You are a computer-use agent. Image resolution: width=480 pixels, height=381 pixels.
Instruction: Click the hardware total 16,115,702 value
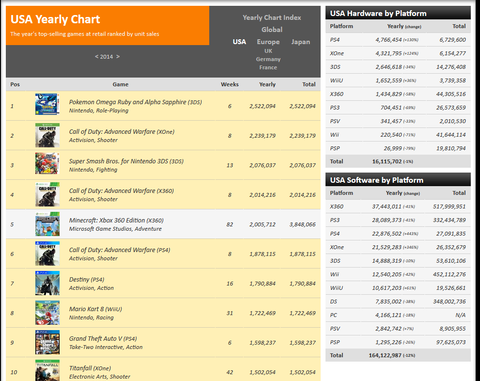click(x=387, y=162)
